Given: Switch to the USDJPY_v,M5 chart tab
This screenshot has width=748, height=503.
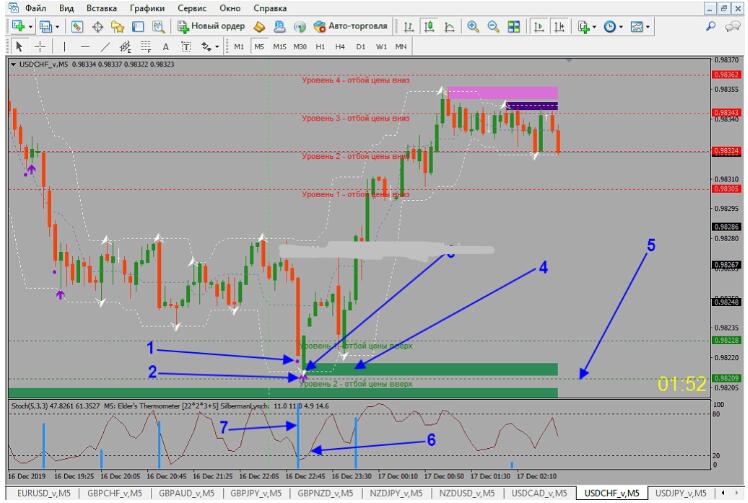Looking at the screenshot, I should pos(681,493).
